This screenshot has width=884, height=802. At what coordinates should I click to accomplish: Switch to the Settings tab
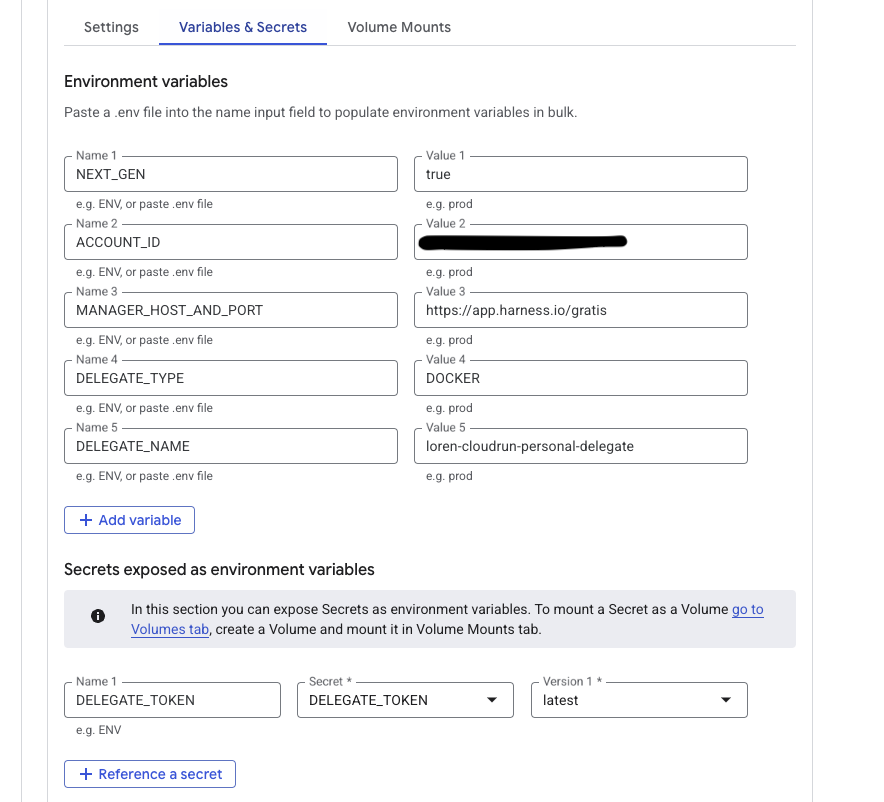(x=111, y=27)
